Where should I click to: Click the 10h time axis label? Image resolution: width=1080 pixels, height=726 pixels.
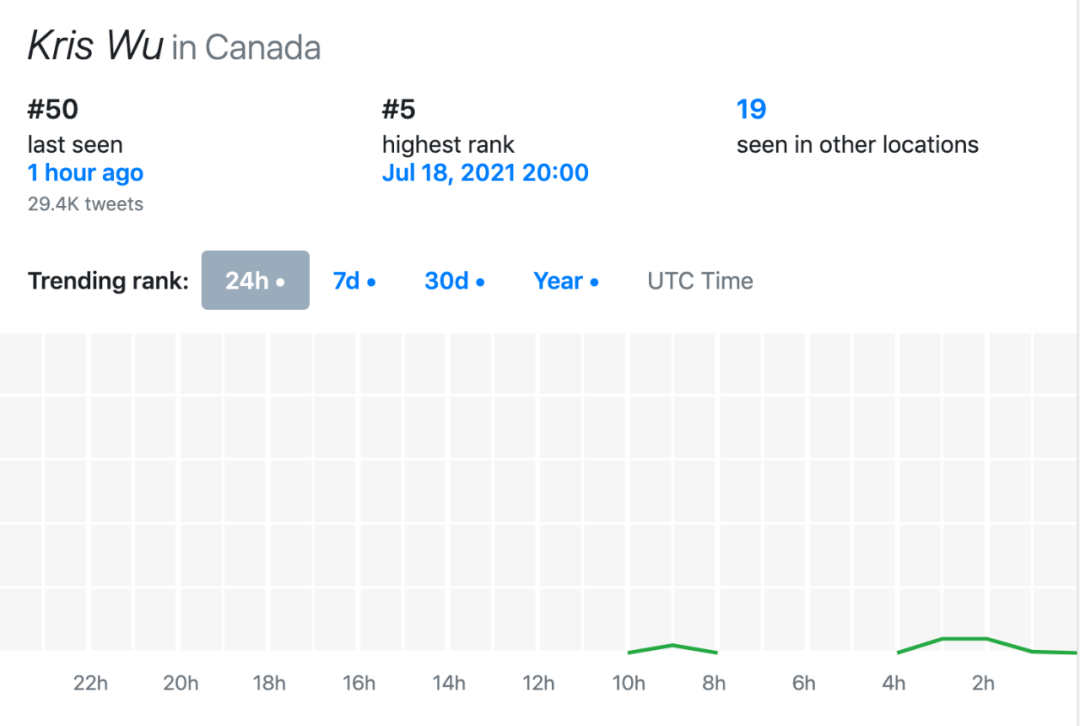628,683
